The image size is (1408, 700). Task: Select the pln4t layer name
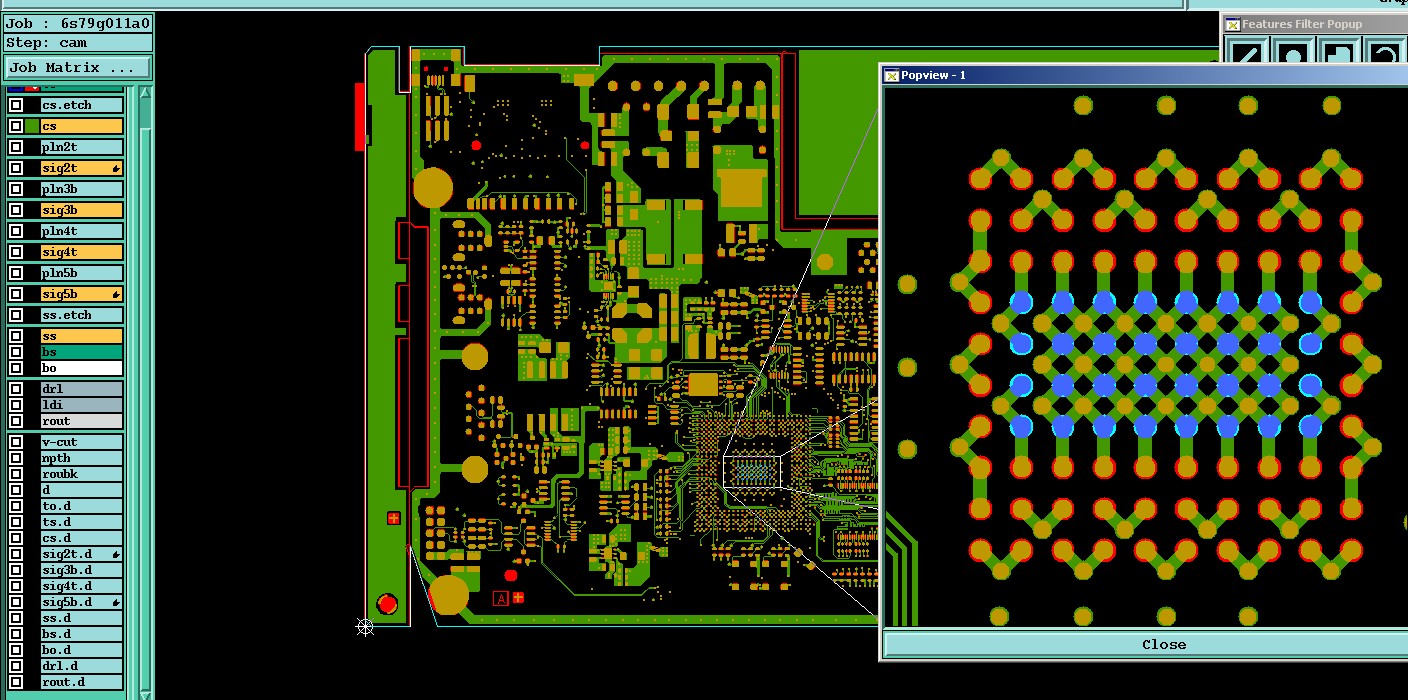tap(82, 231)
